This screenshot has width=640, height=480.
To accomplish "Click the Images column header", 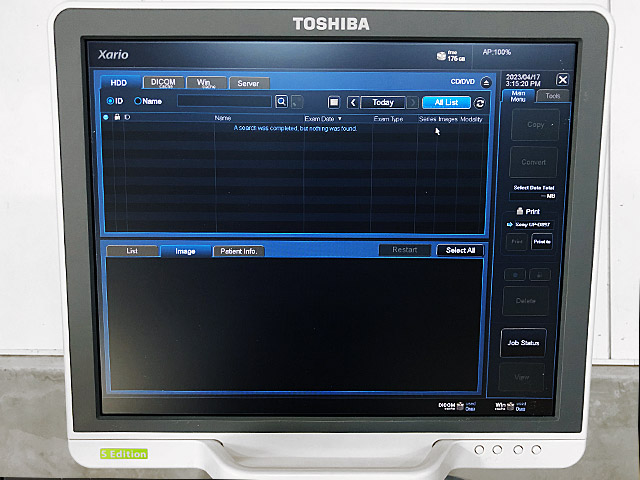I will point(447,119).
